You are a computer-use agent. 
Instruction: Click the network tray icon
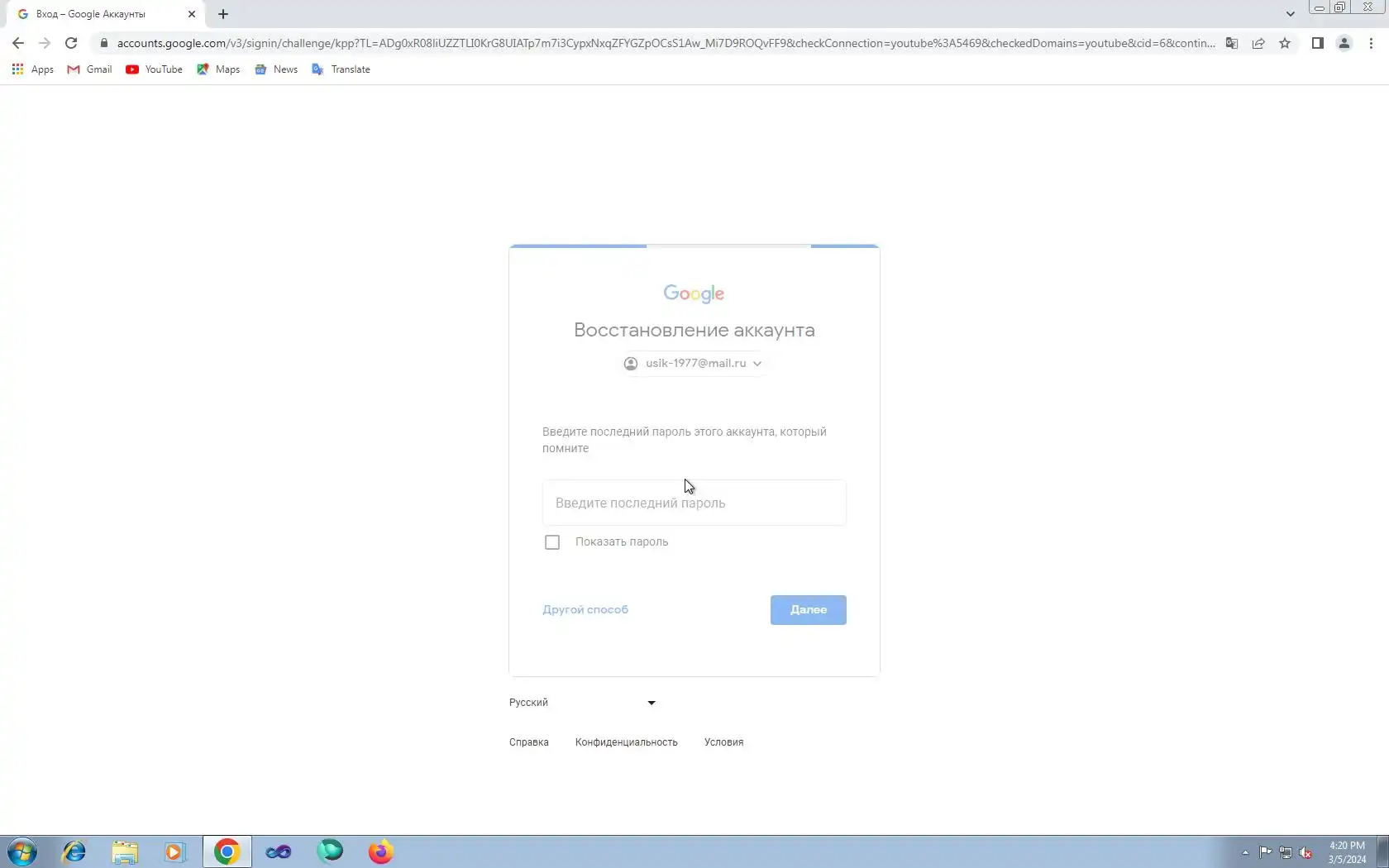coord(1286,852)
